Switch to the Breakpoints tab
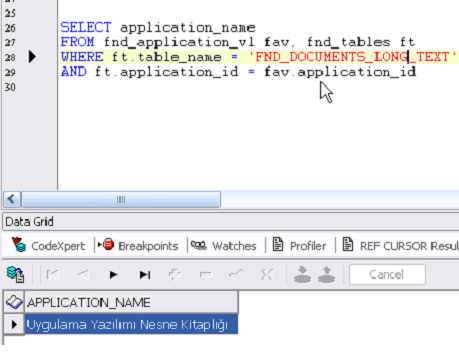The width and height of the screenshot is (459, 363). 138,245
